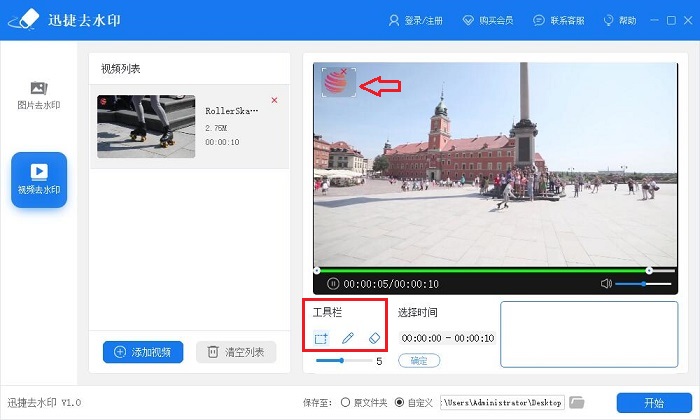
Task: Remove RollerSka video from list
Action: coord(274,100)
